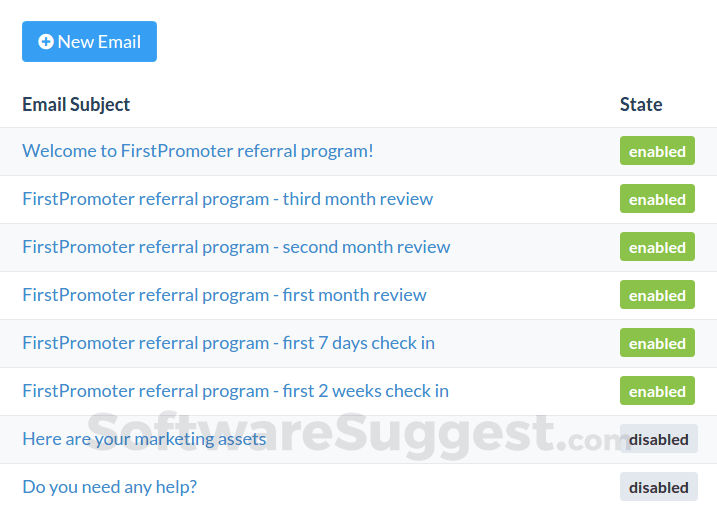Toggle enabled state of the Welcome email
Image resolution: width=717 pixels, height=530 pixels.
coord(657,151)
